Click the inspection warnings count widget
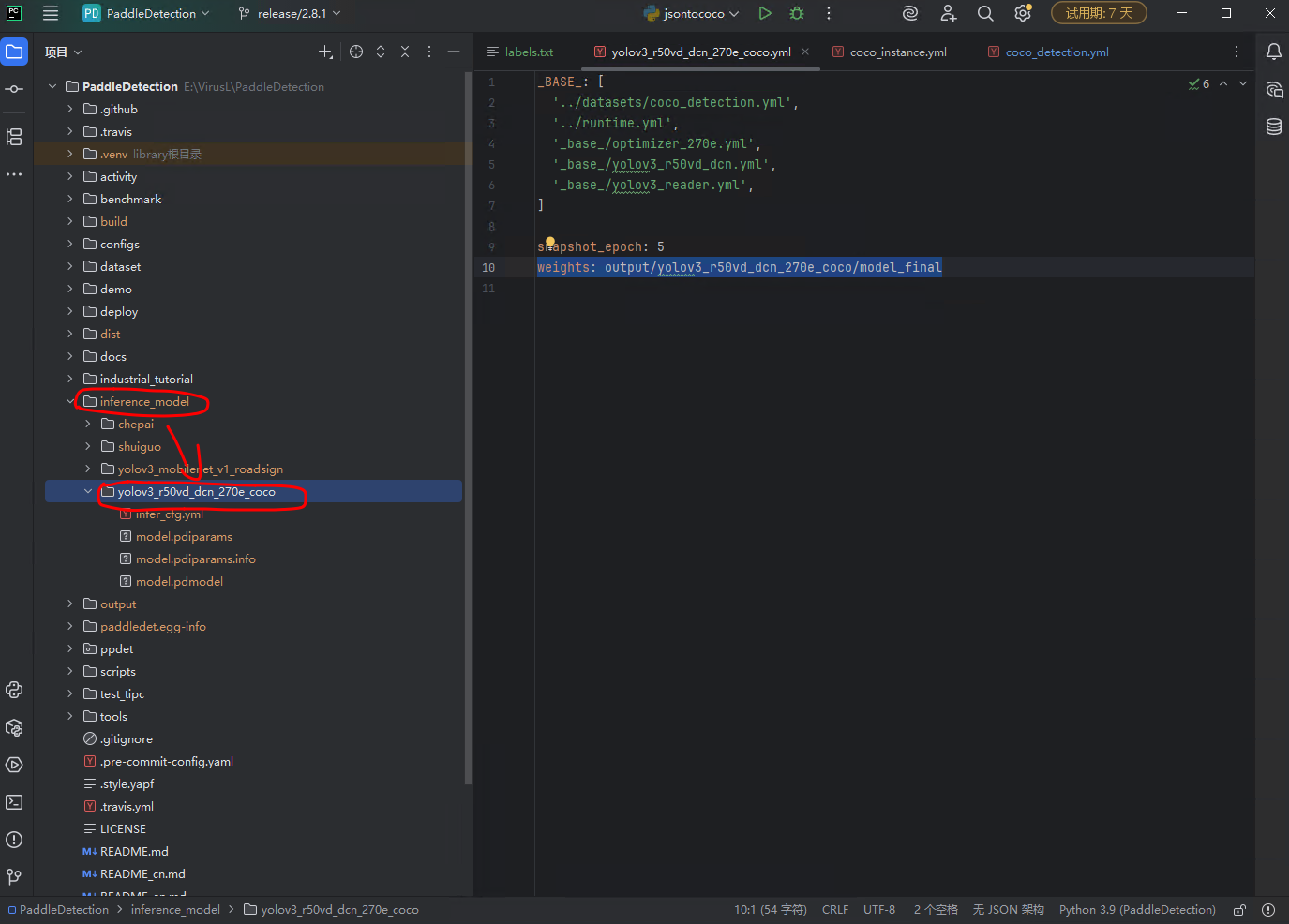 (1199, 83)
